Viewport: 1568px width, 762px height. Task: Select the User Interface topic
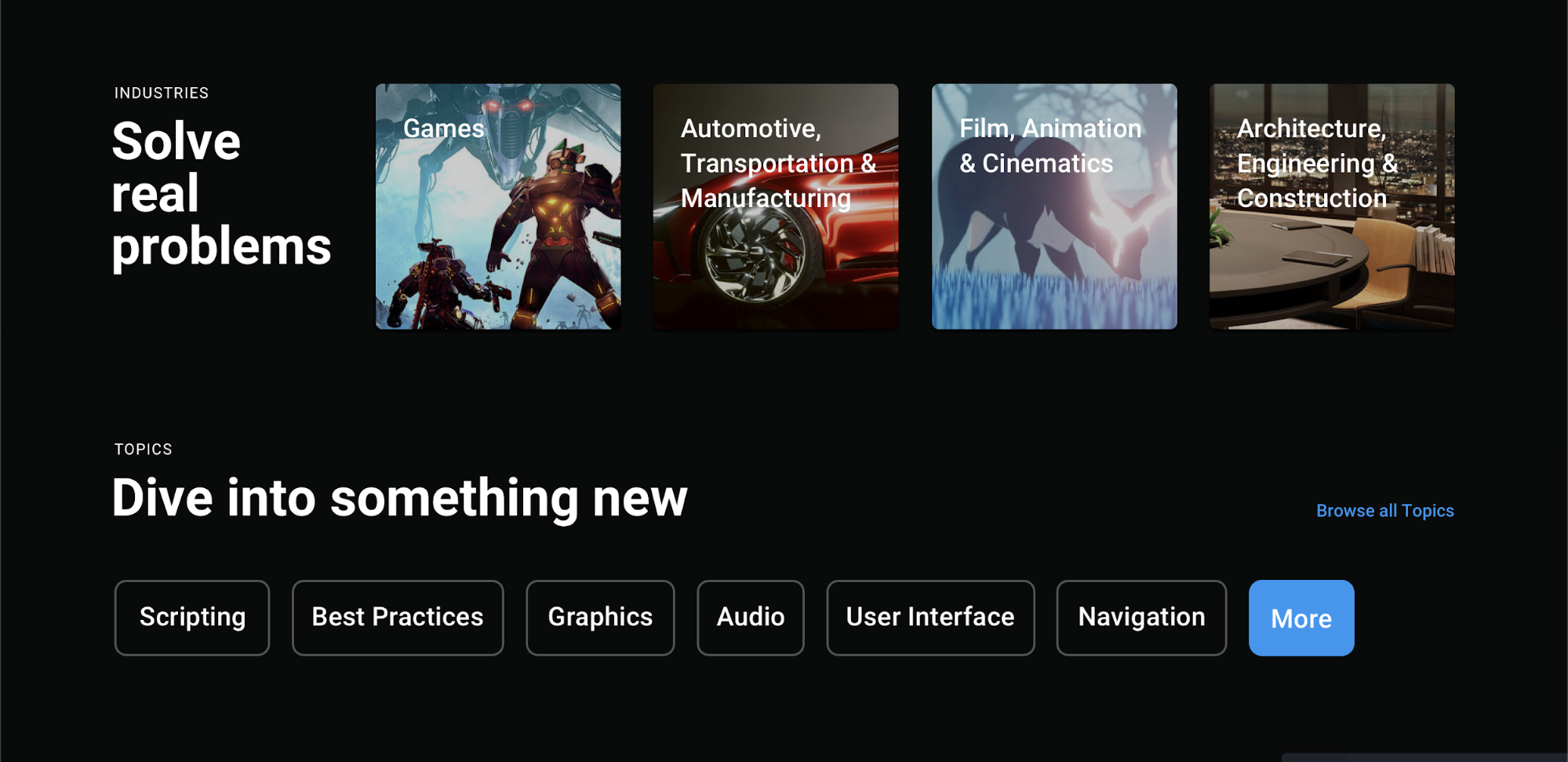tap(930, 618)
